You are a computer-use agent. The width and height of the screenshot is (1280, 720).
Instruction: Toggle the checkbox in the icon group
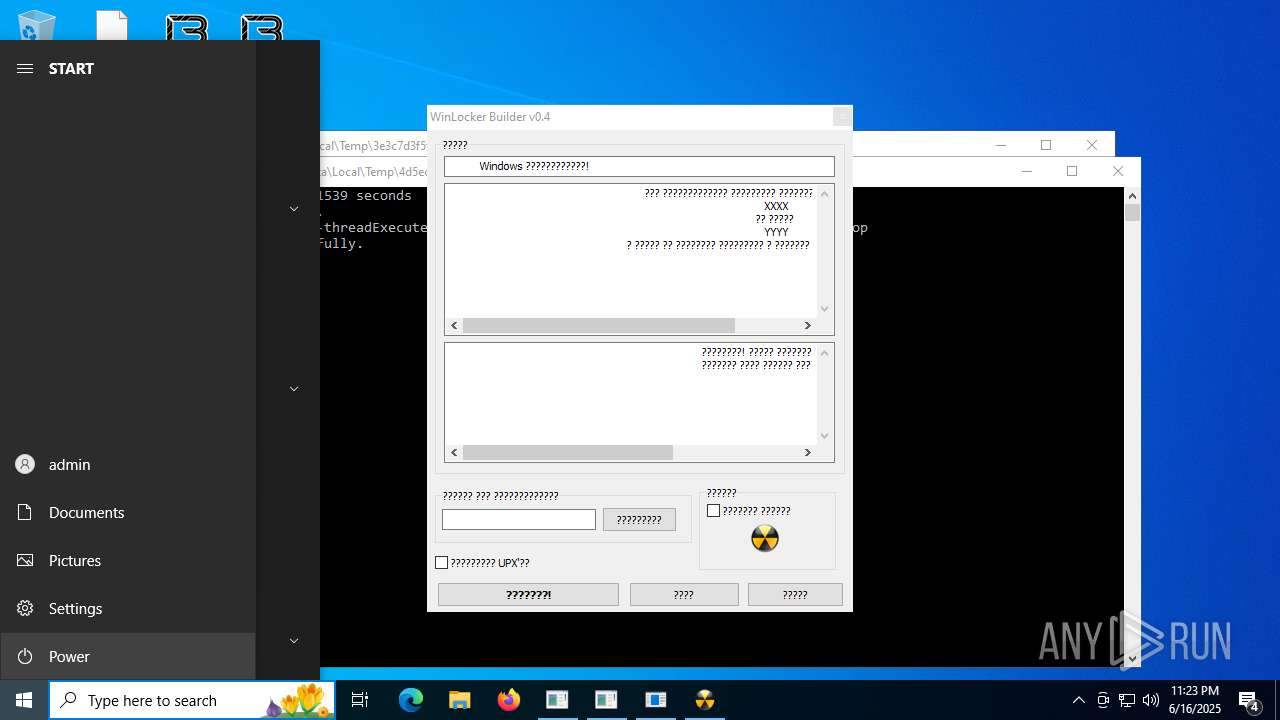pos(713,511)
